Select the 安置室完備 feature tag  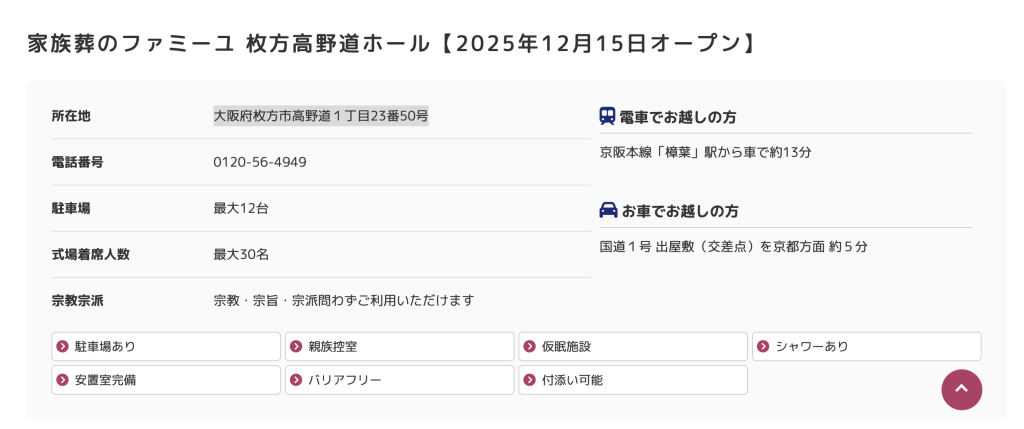point(166,380)
